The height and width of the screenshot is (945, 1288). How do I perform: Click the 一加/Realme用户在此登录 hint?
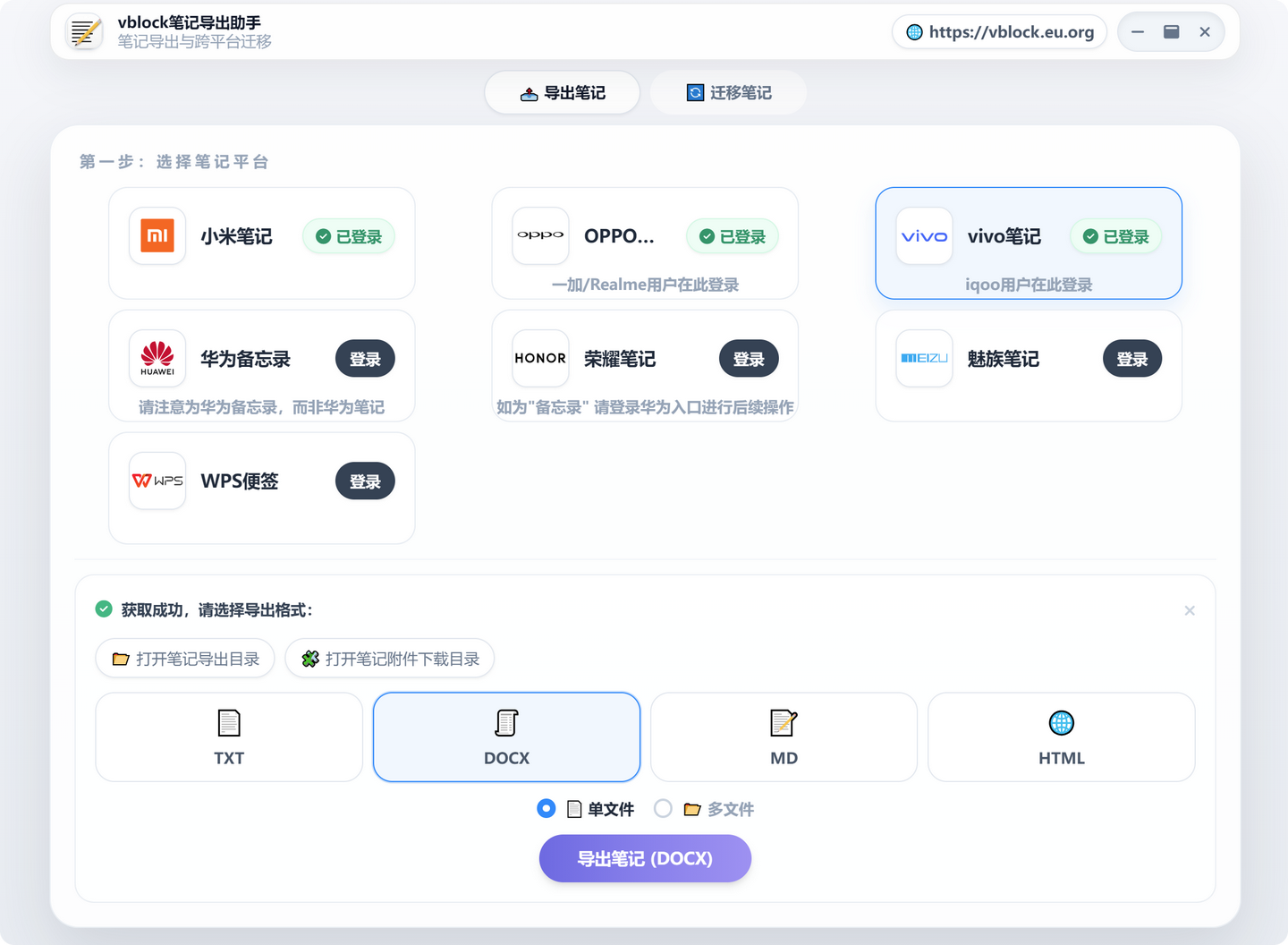[x=645, y=285]
